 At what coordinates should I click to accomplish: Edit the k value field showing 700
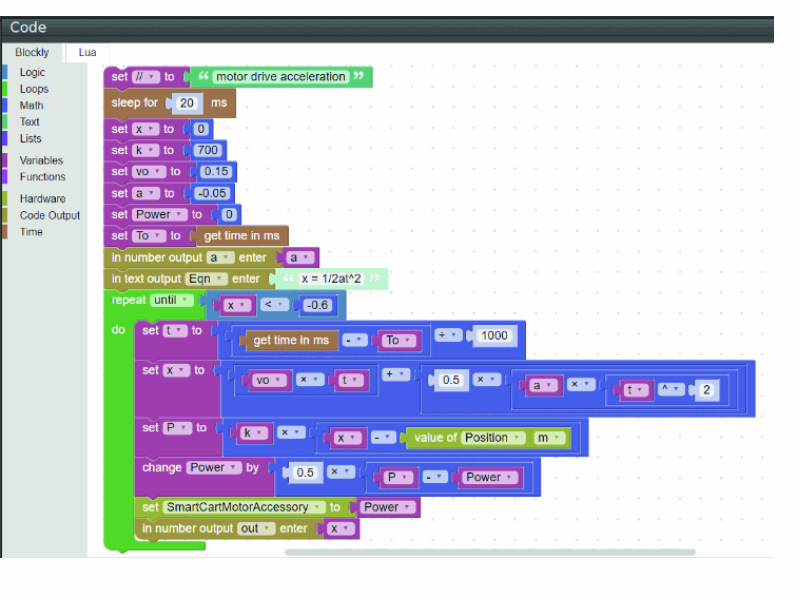[x=208, y=150]
